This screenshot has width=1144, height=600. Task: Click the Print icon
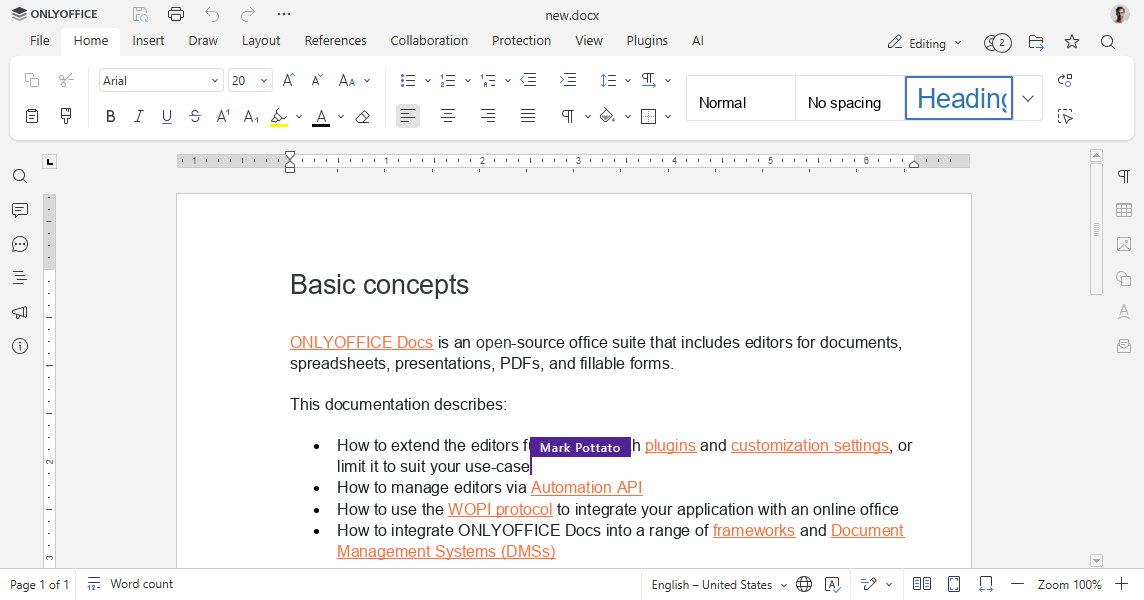[x=176, y=14]
